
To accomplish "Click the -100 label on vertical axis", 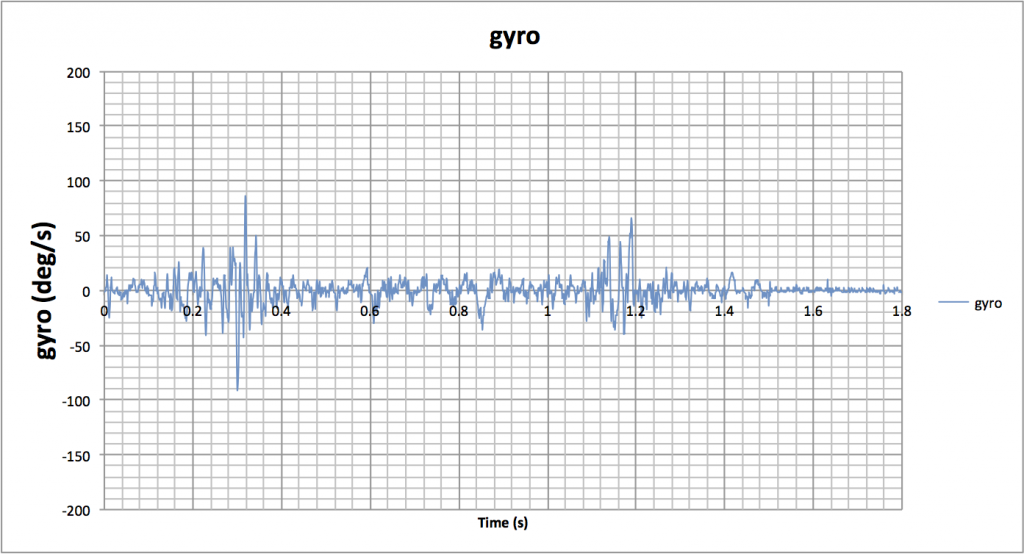I will [76, 401].
